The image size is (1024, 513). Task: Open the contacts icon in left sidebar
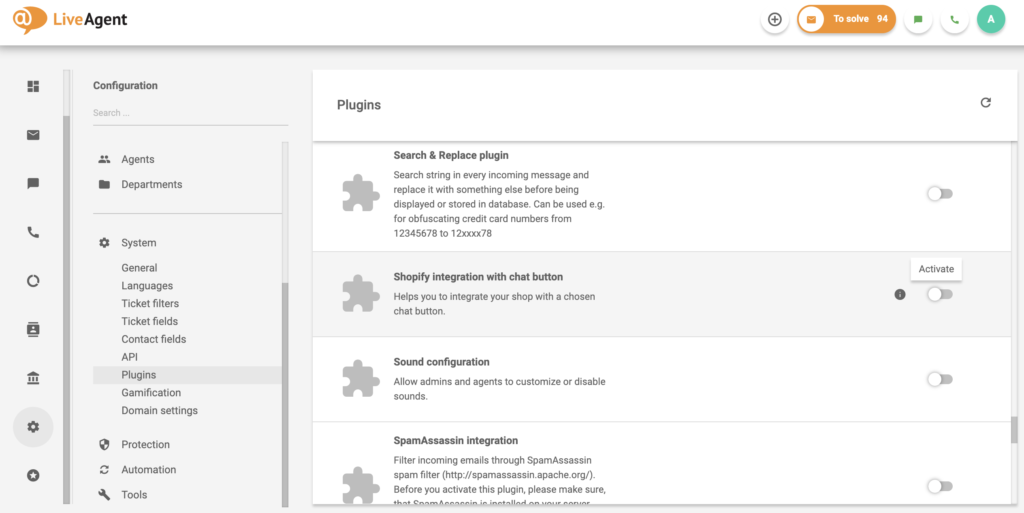click(x=33, y=329)
